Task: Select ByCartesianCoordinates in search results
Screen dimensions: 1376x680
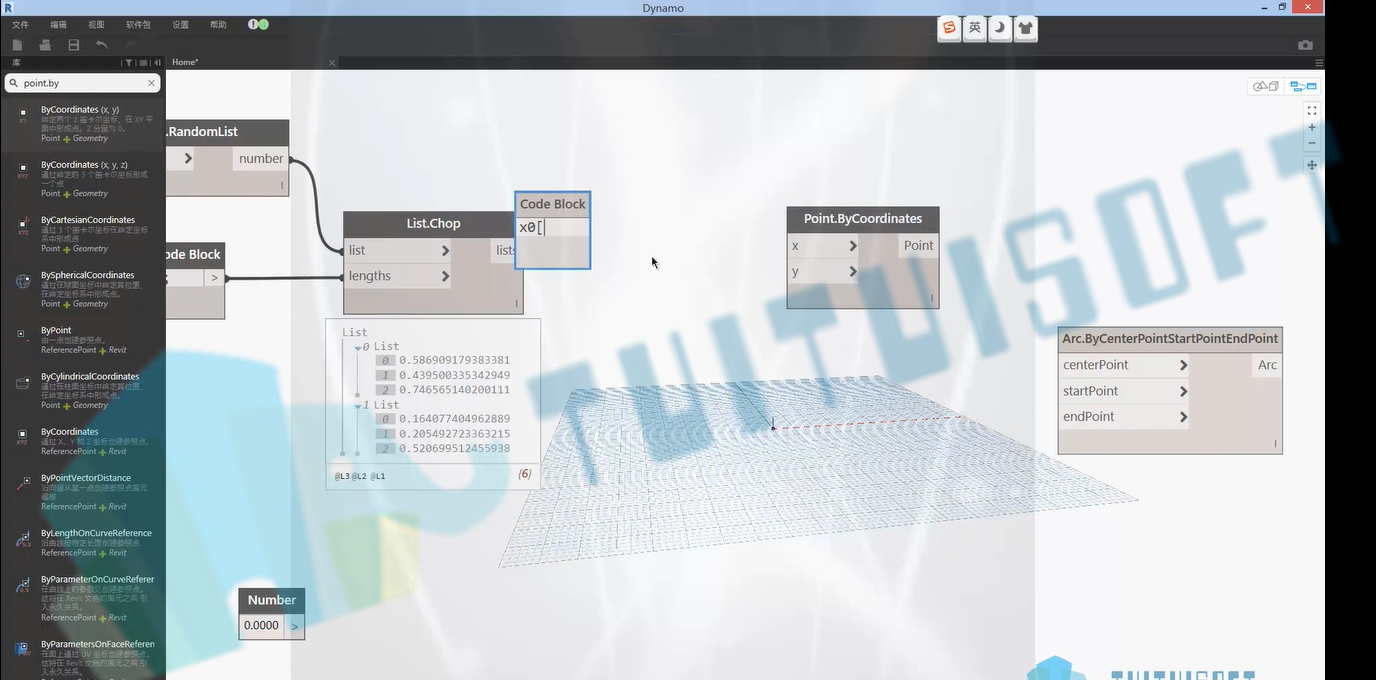Action: pos(83,233)
